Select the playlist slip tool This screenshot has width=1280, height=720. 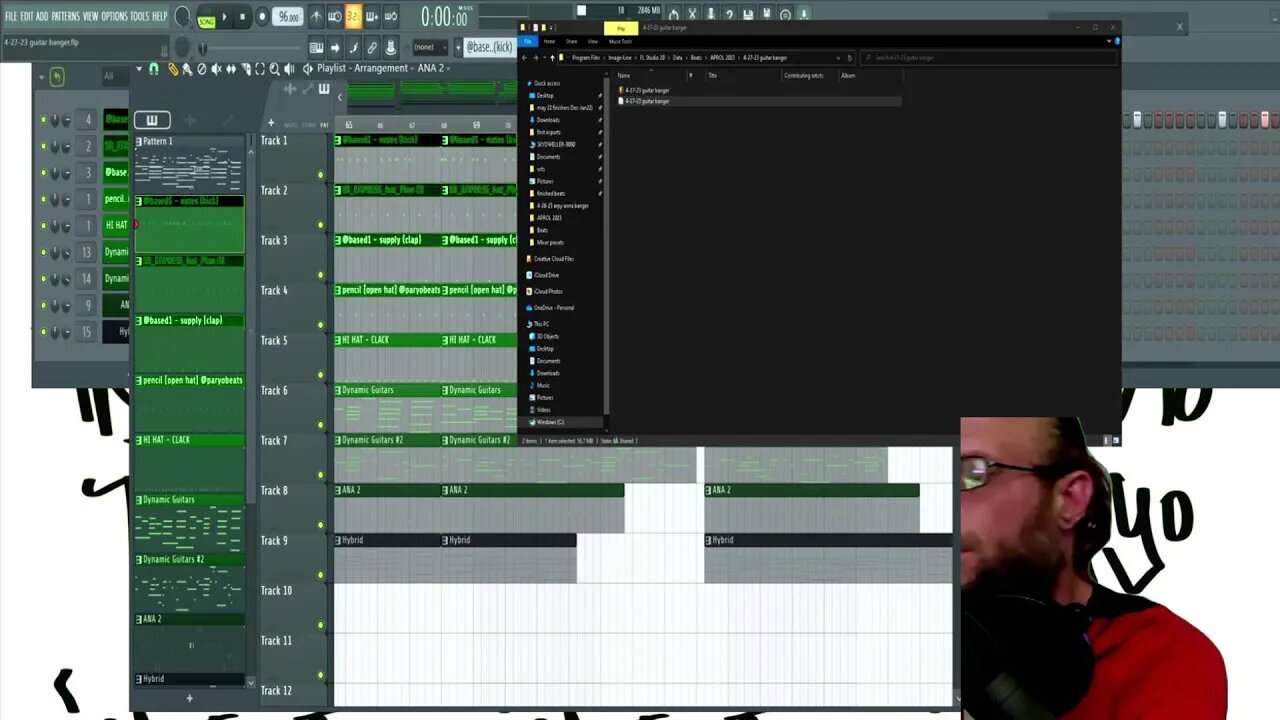(x=231, y=69)
